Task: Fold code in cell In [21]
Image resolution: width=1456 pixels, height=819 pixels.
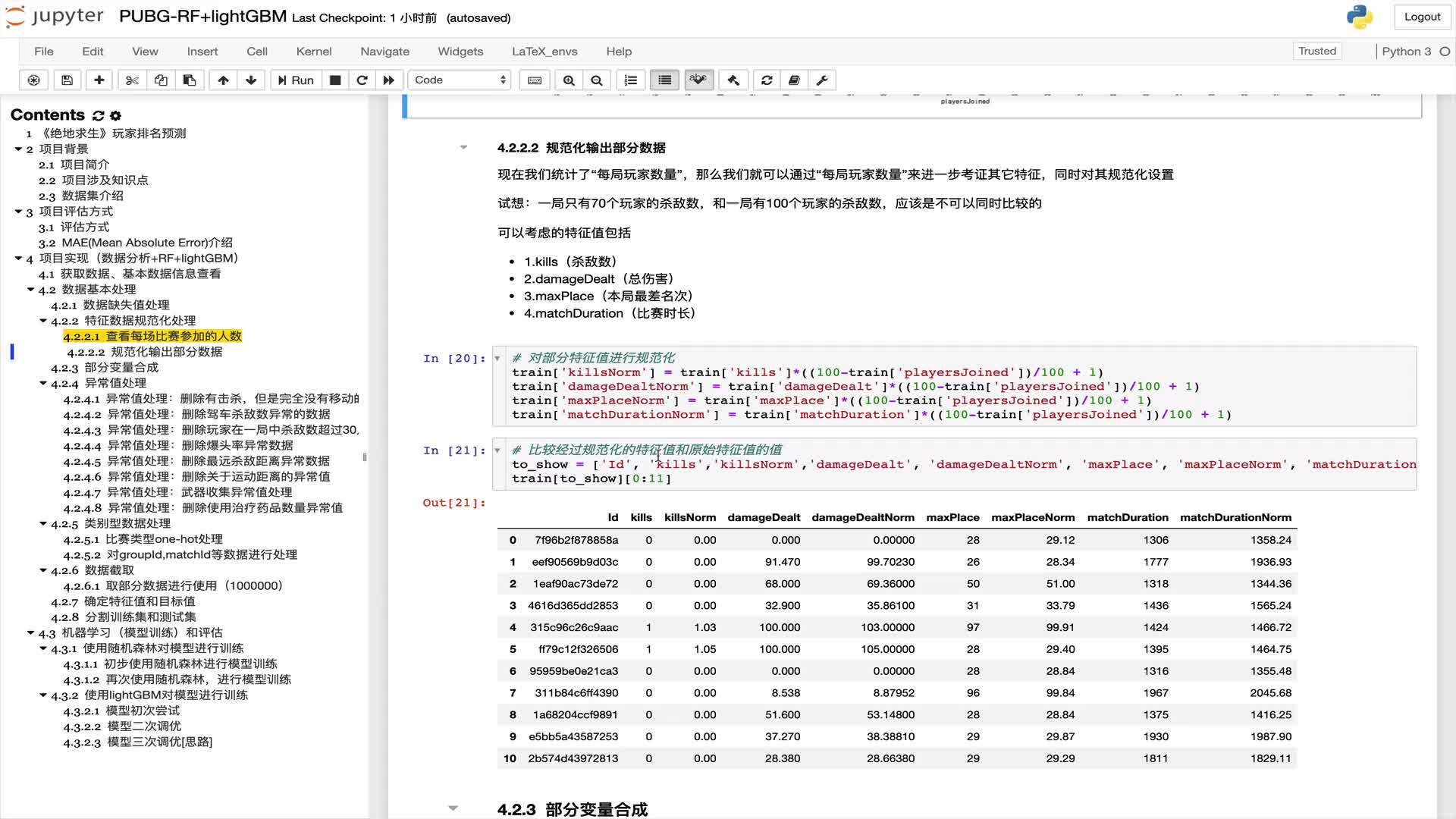Action: [497, 450]
